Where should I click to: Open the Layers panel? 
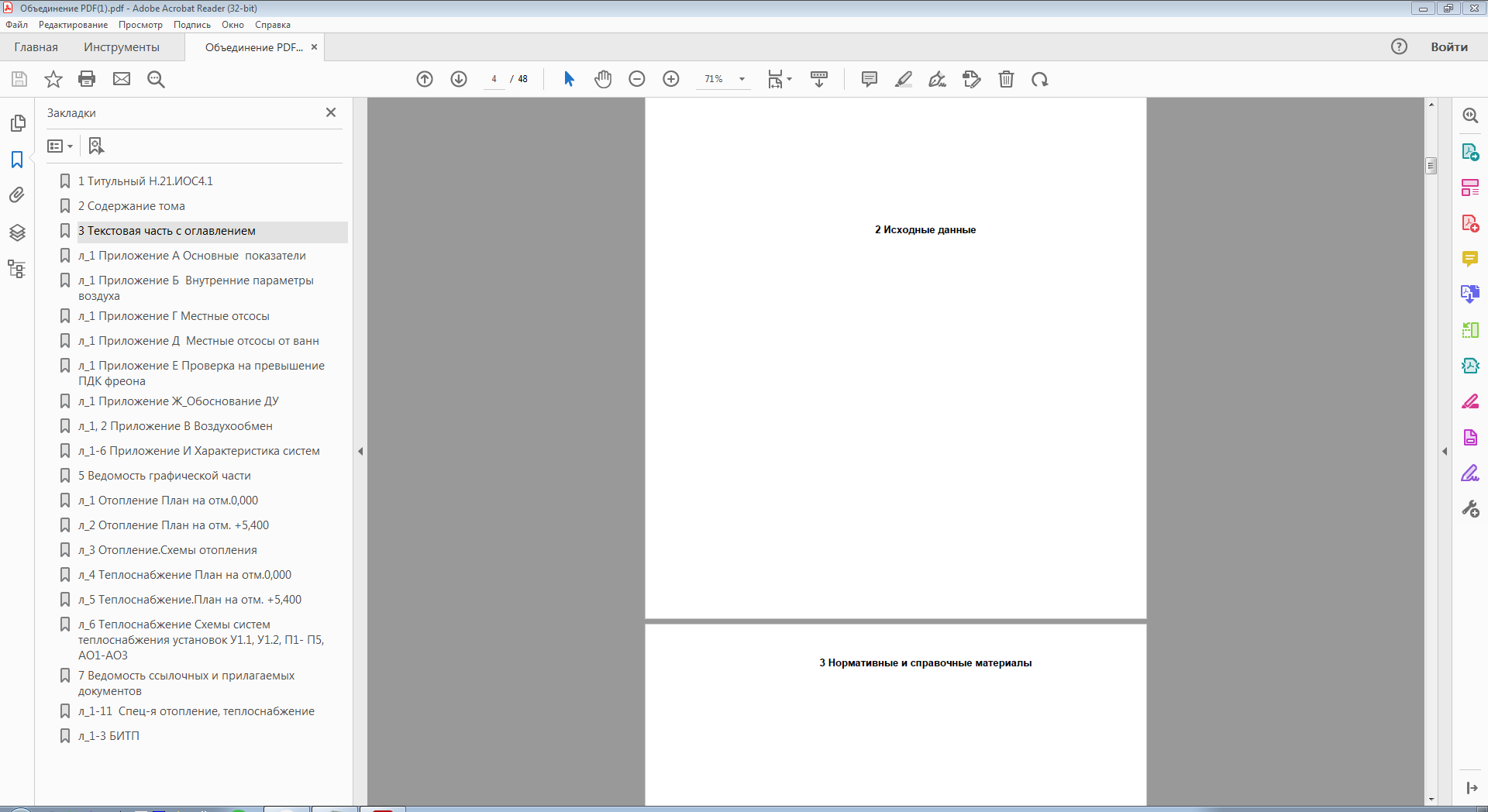tap(17, 232)
